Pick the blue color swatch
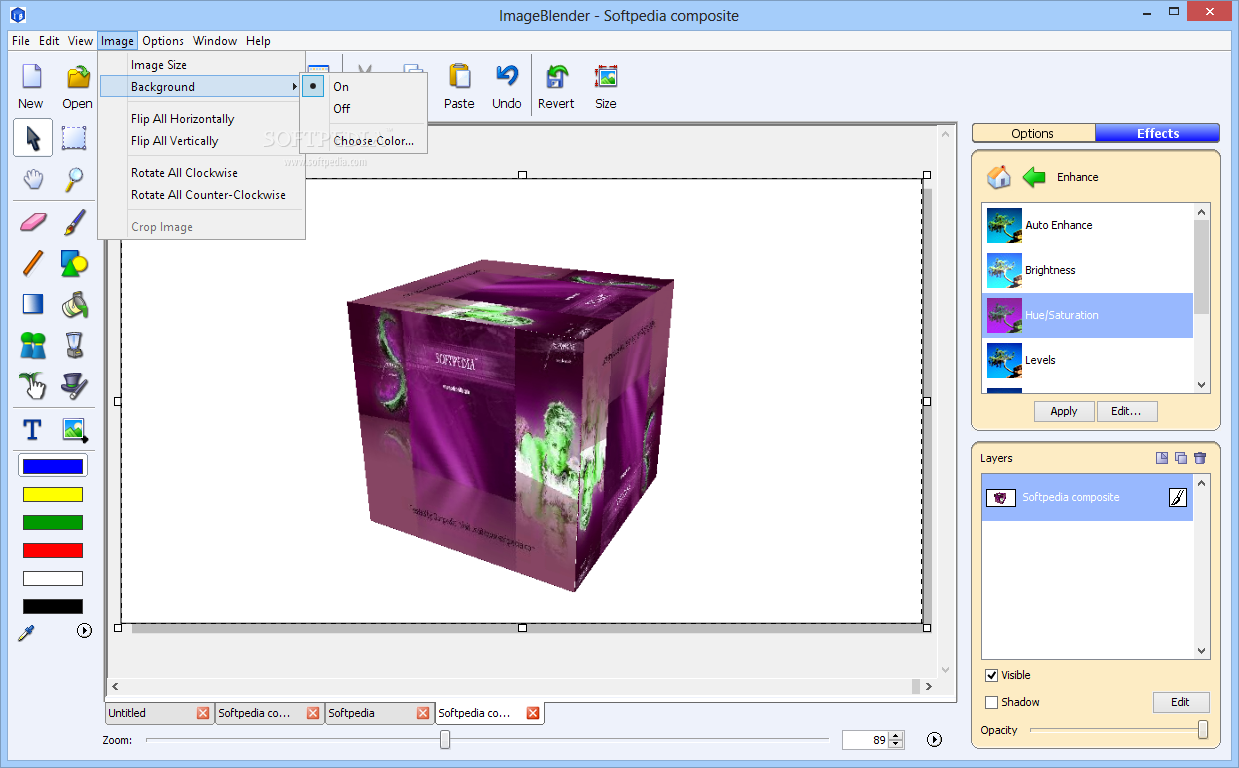Screen dimensions: 1239x768 point(53,466)
